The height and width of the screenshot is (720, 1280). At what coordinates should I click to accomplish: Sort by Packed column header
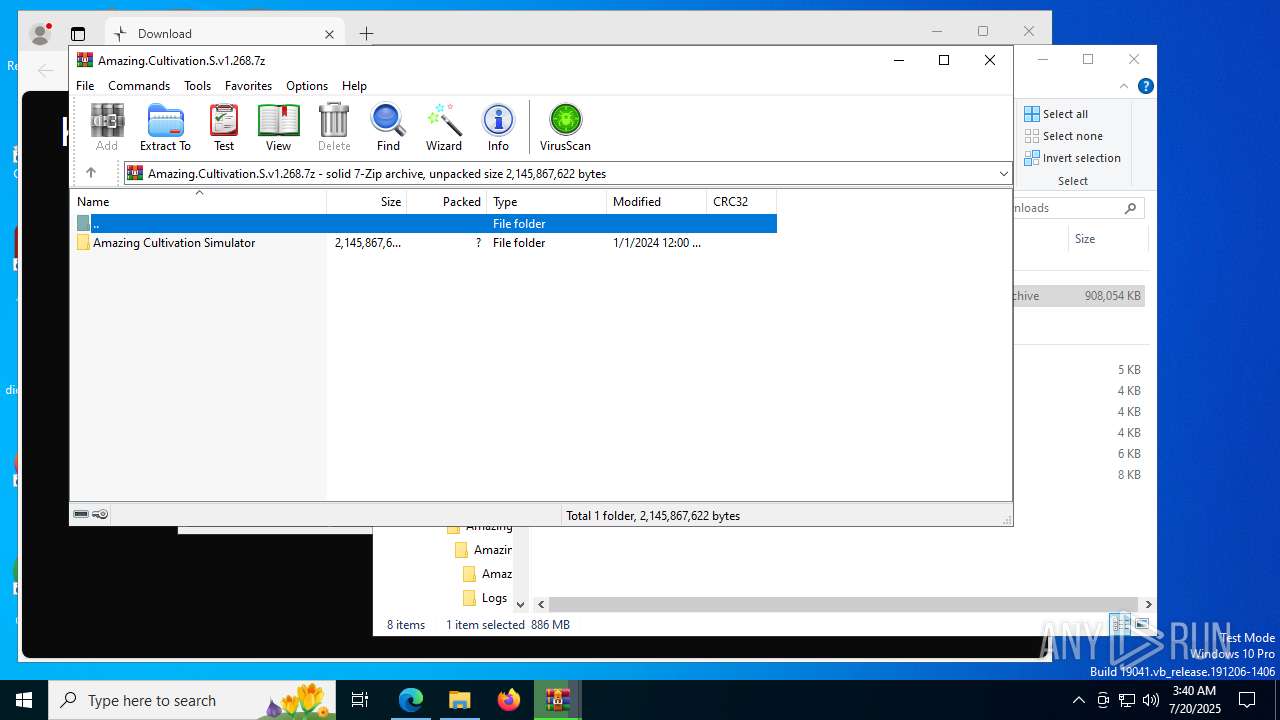[x=446, y=201]
